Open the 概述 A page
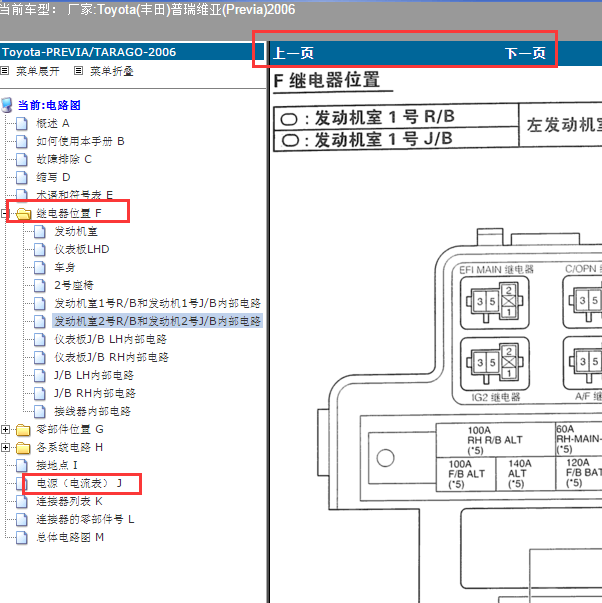The height and width of the screenshot is (603, 602). [x=53, y=123]
